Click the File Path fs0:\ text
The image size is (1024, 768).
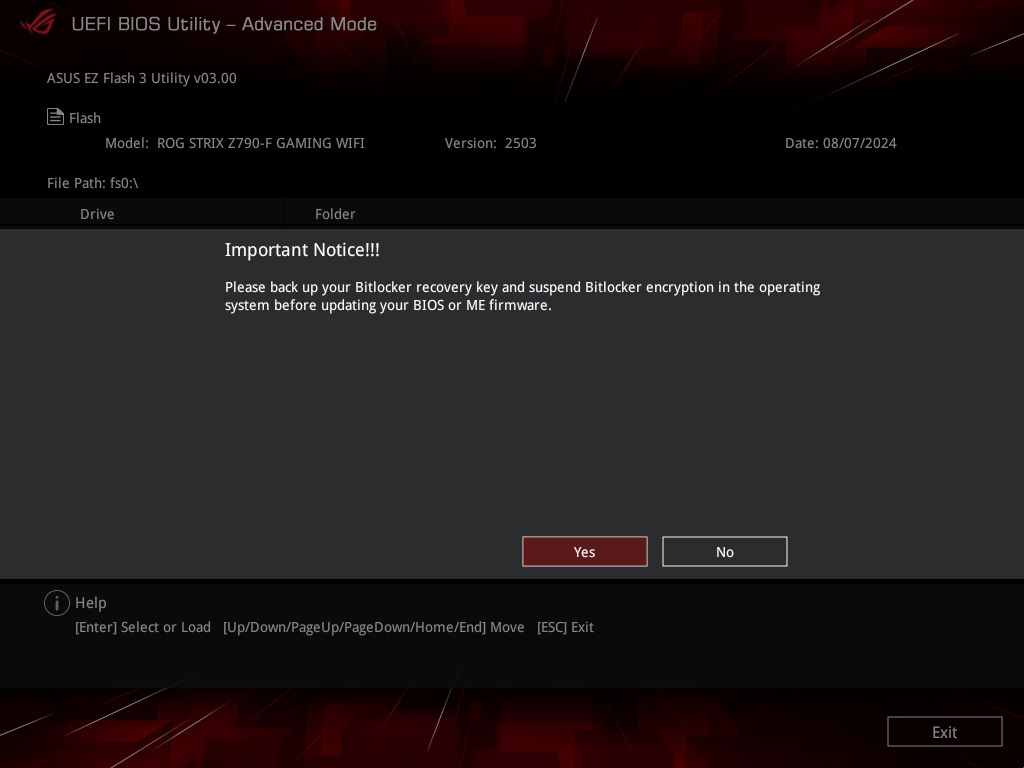coord(93,183)
